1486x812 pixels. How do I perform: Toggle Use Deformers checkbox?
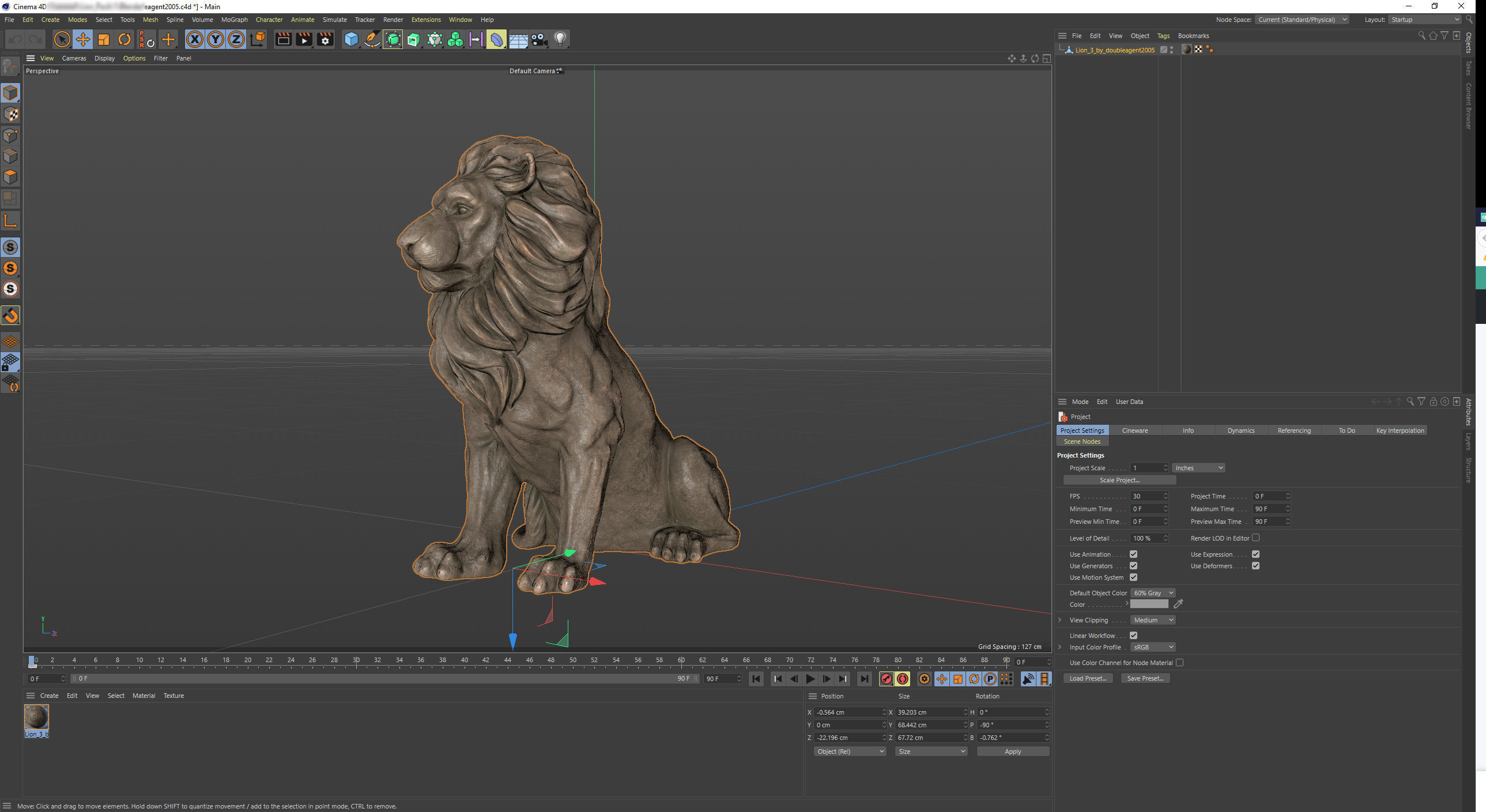click(1256, 566)
